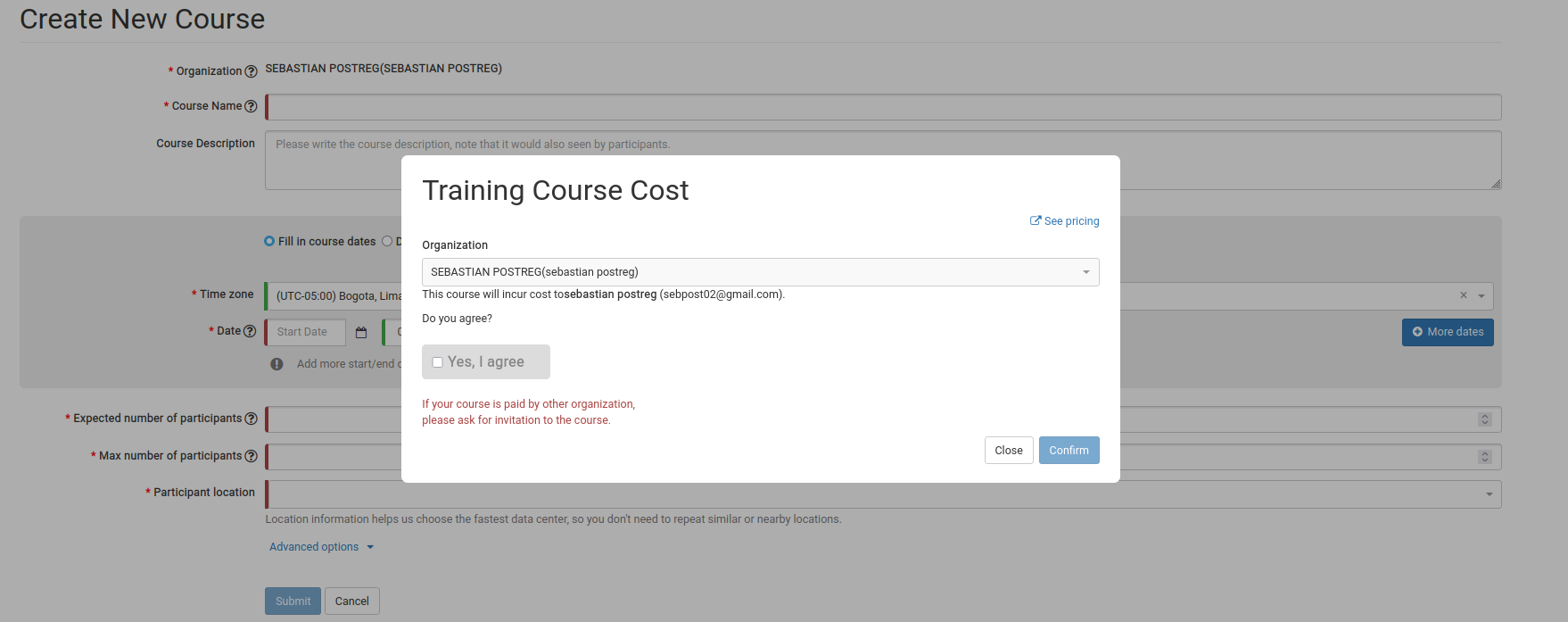Clear the time zone selection with X
The image size is (1568, 622).
coord(1463,295)
